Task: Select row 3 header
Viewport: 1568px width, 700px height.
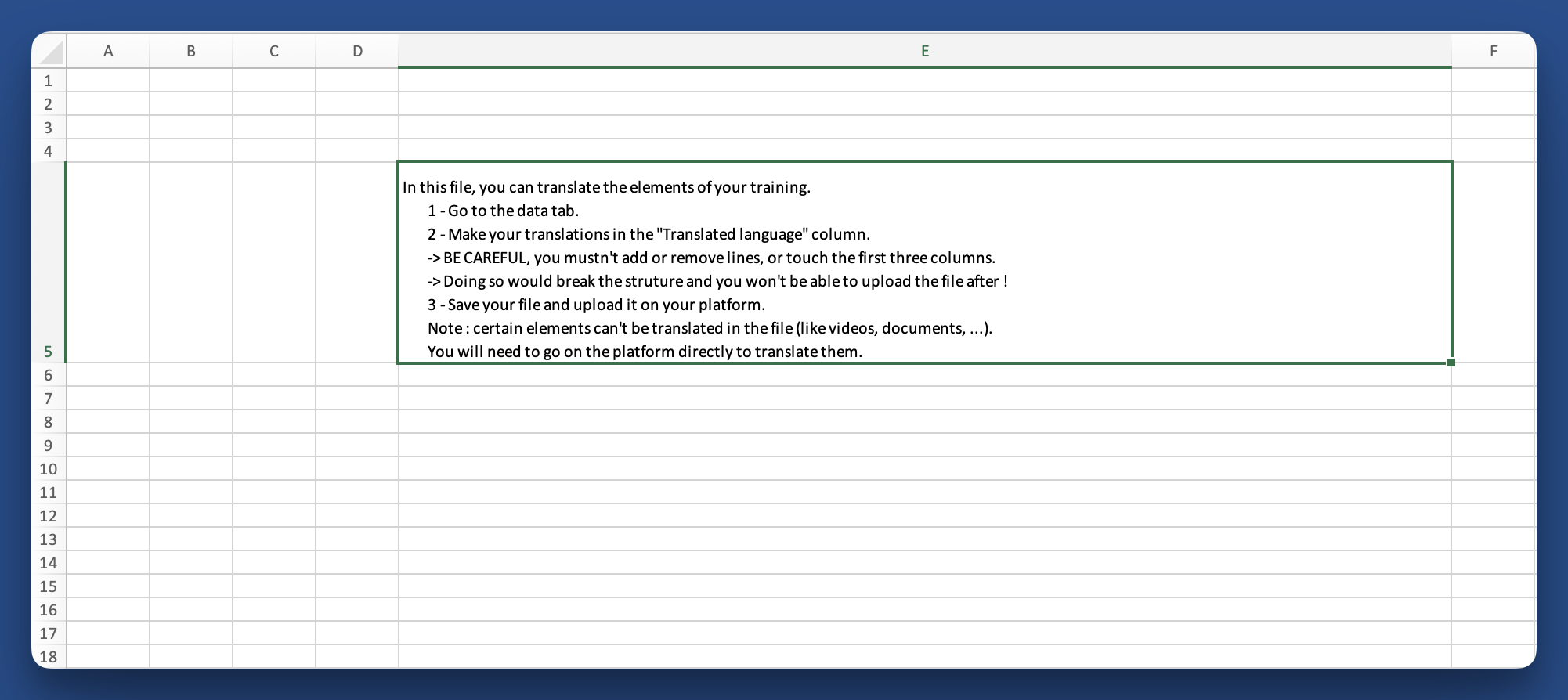Action: point(49,128)
